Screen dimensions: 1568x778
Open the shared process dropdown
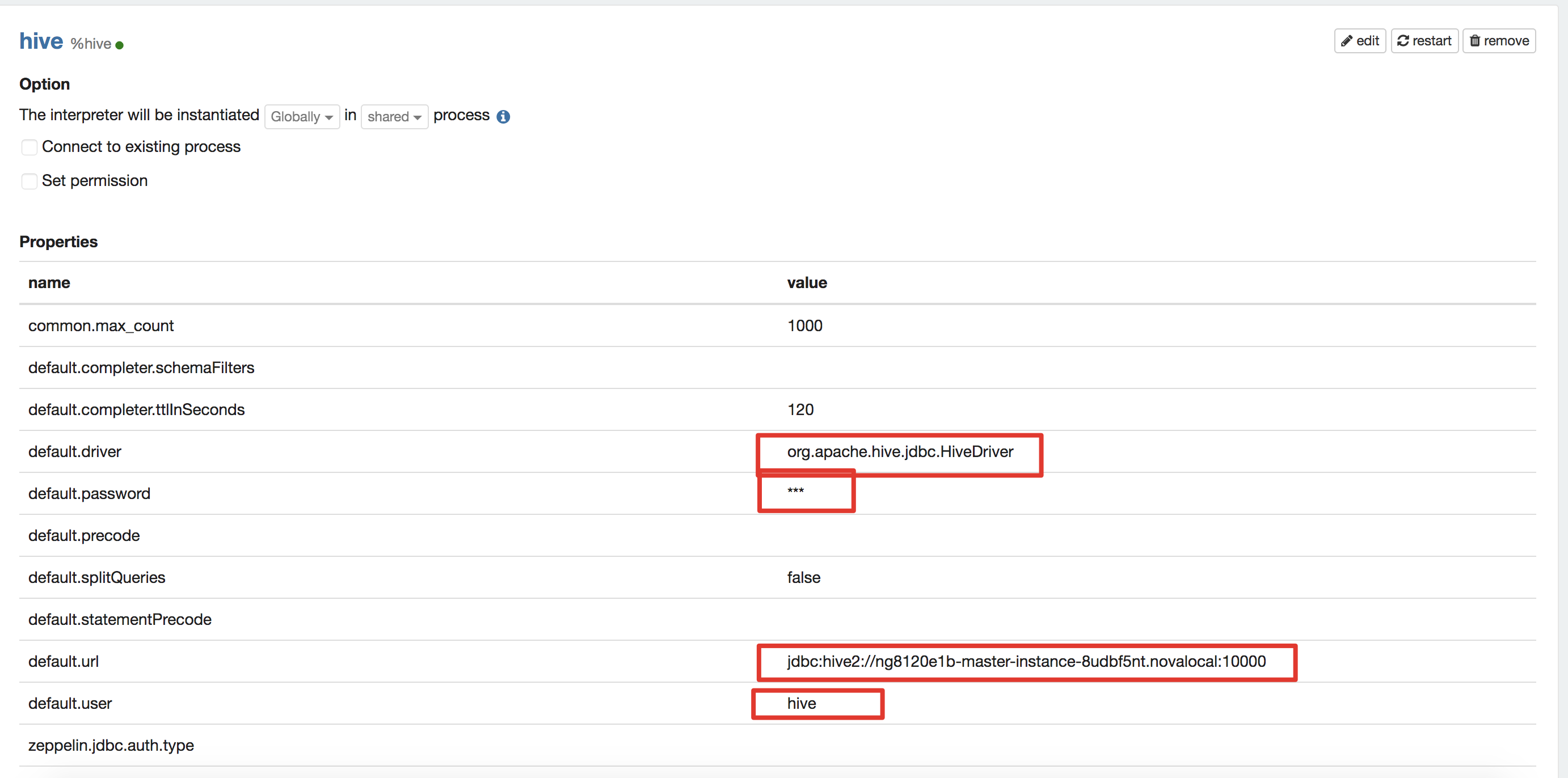pos(394,116)
